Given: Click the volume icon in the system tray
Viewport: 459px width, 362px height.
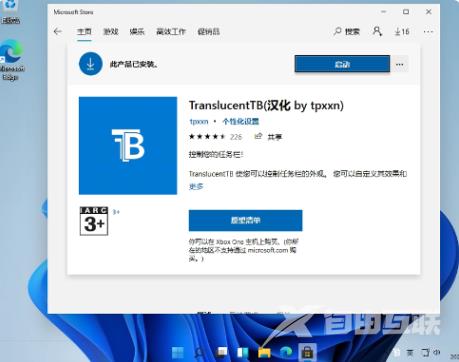Looking at the screenshot, I should (x=437, y=352).
